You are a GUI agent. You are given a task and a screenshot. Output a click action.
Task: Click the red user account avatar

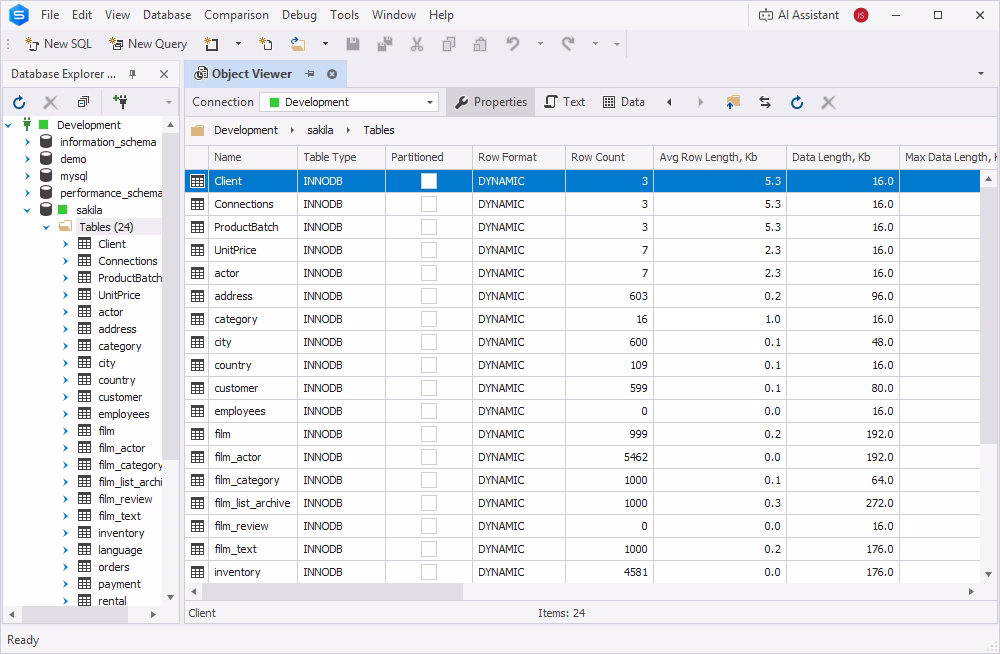(861, 15)
